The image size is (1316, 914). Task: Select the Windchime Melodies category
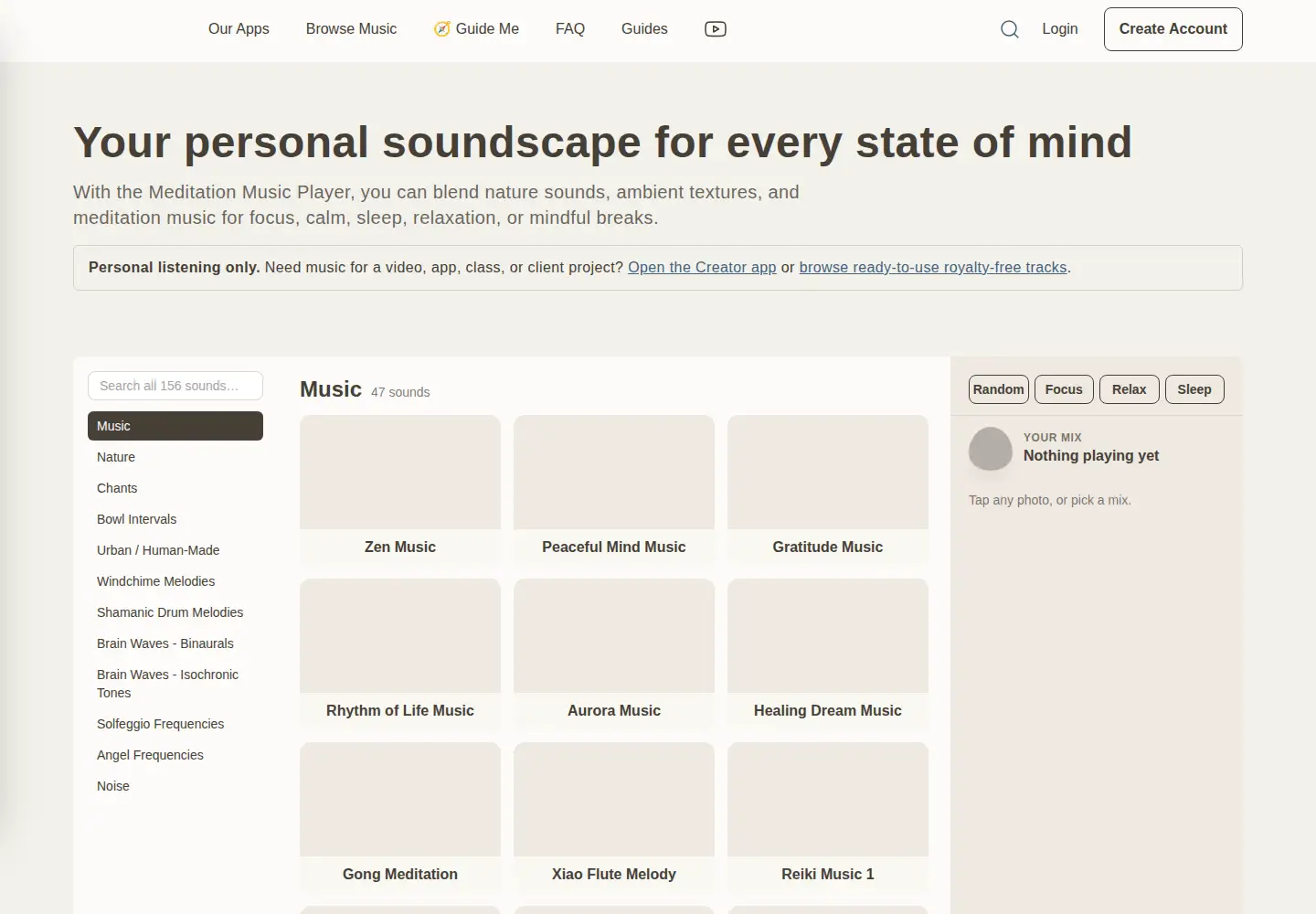175,581
